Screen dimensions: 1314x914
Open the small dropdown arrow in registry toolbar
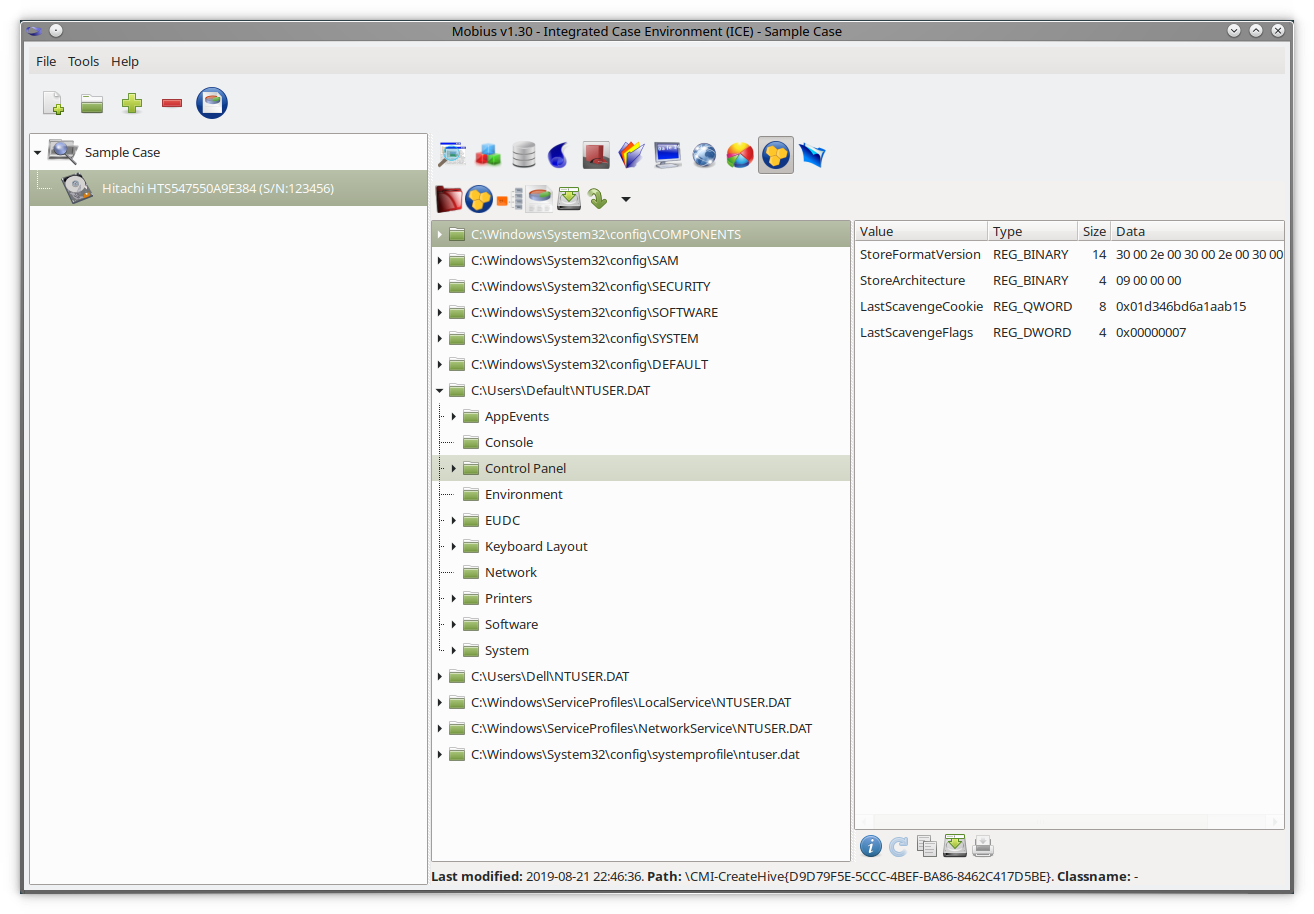626,199
